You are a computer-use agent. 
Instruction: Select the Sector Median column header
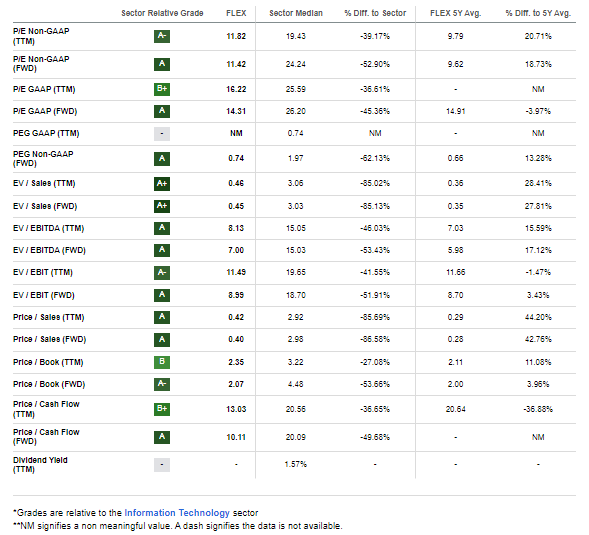coord(296,13)
